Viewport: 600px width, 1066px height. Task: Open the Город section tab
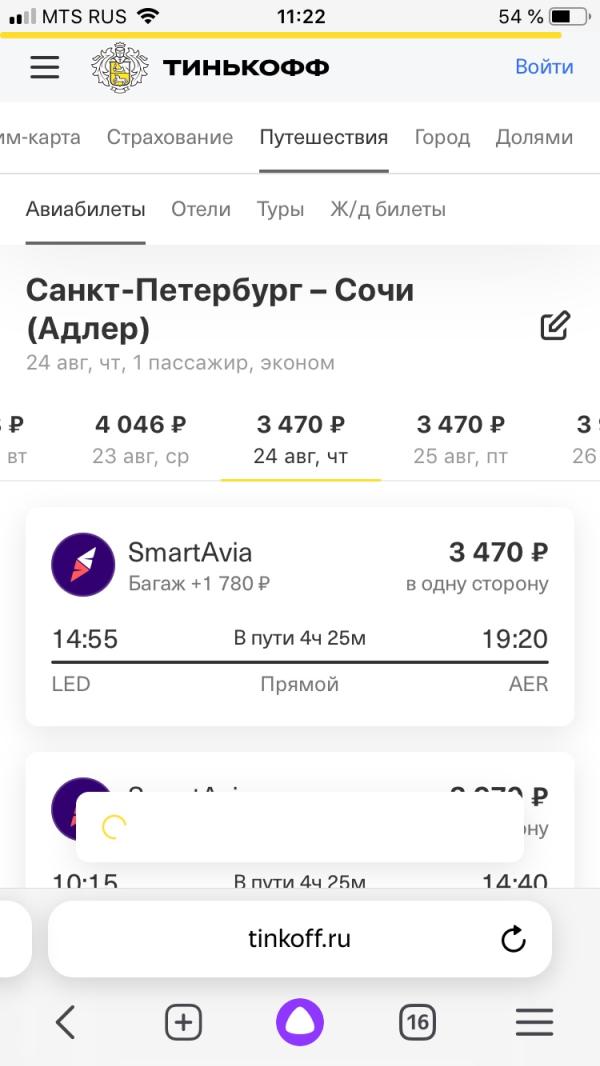click(x=442, y=137)
